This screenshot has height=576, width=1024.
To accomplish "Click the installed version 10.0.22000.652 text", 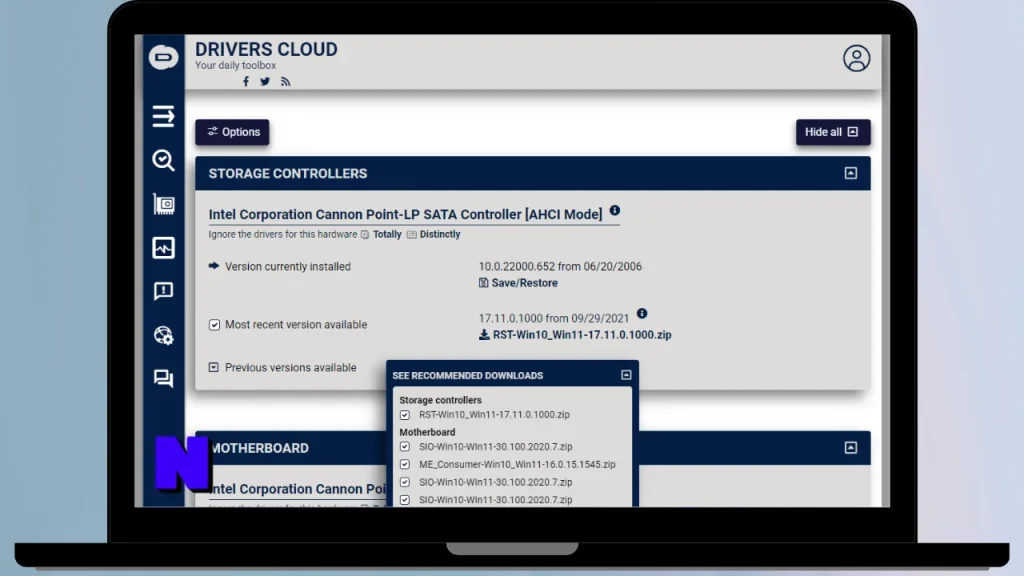I will (x=560, y=266).
